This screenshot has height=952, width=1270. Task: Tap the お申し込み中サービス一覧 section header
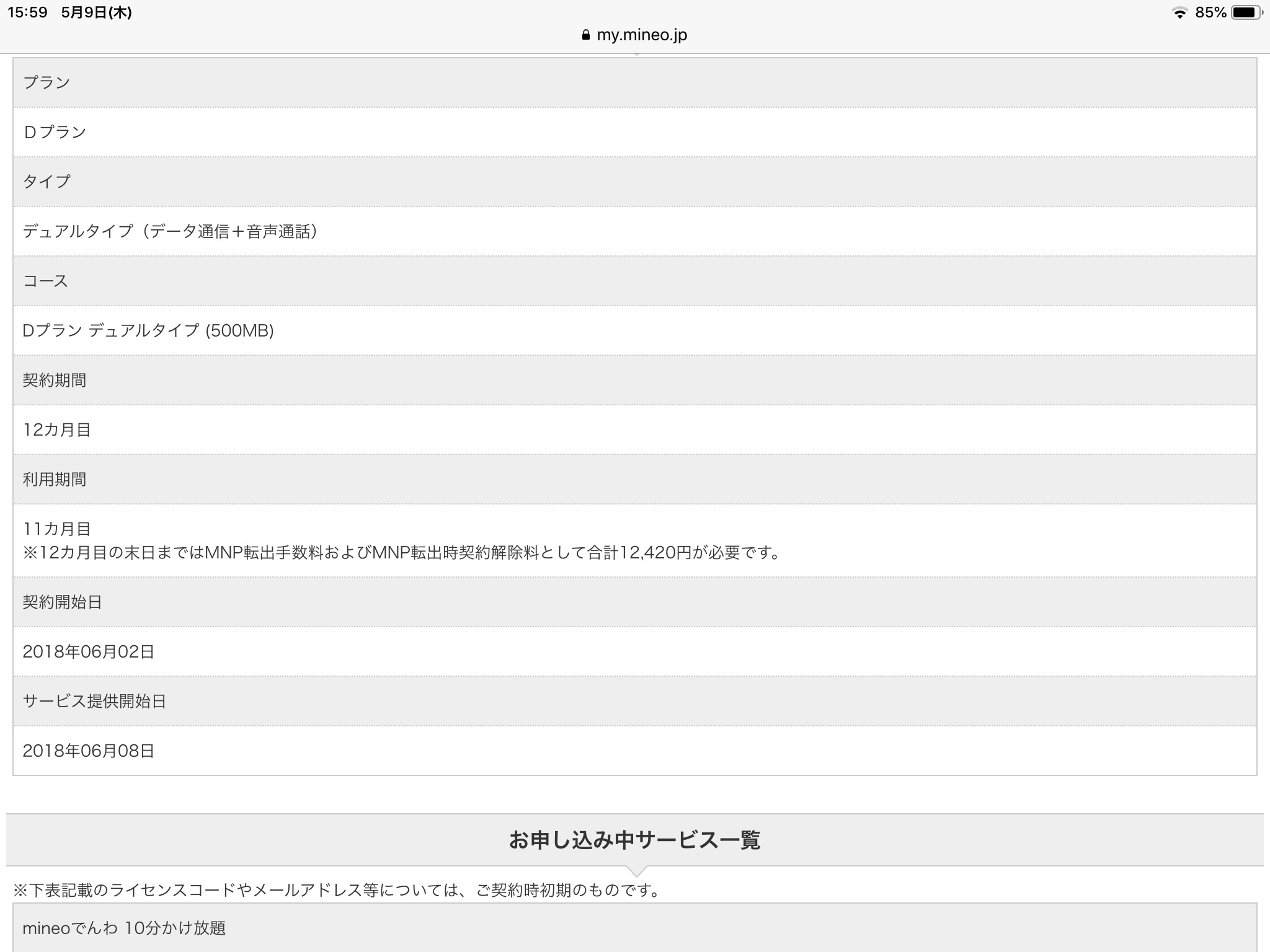pyautogui.click(x=634, y=840)
